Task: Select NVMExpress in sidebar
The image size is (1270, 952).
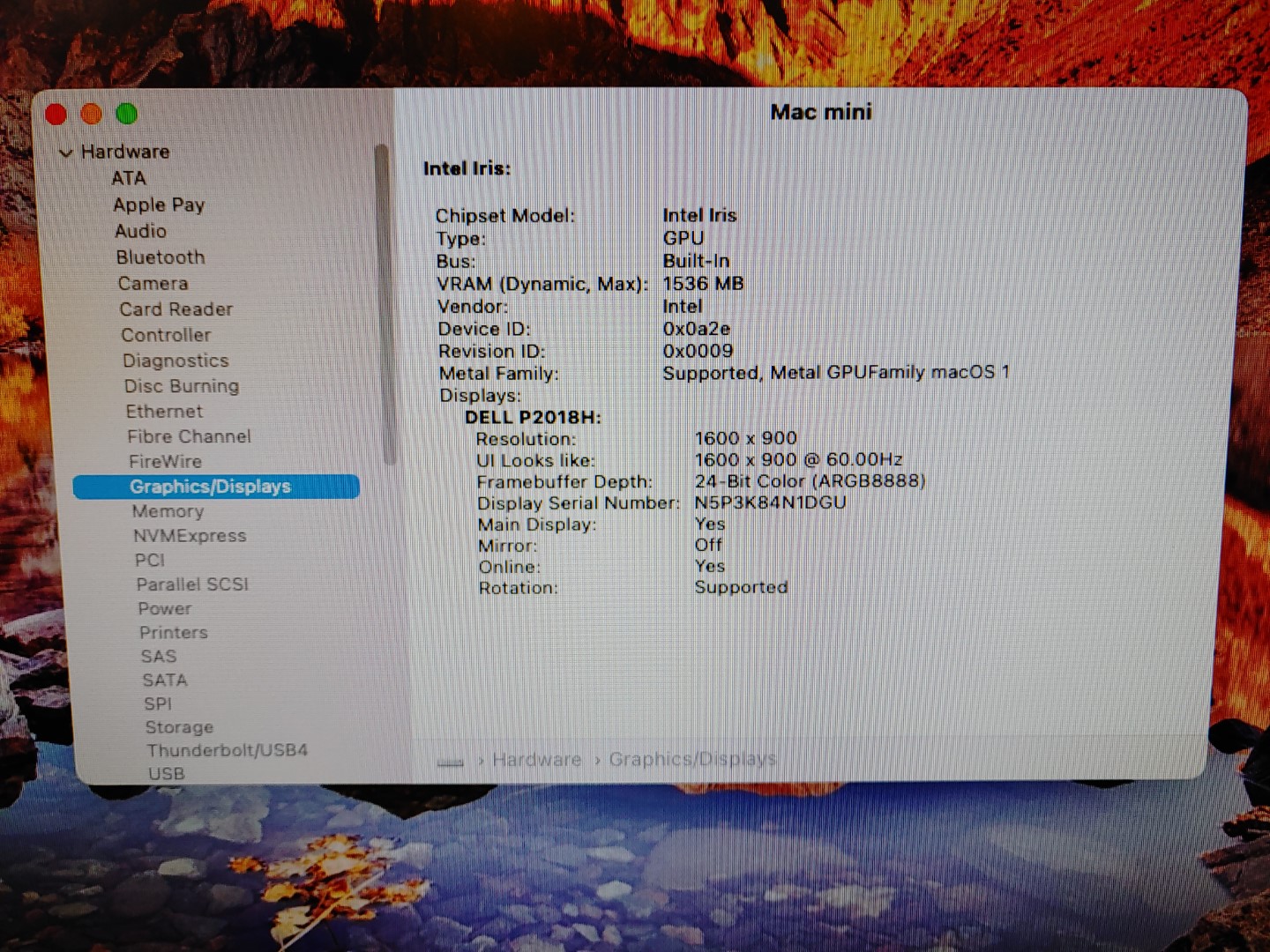Action: click(x=190, y=536)
